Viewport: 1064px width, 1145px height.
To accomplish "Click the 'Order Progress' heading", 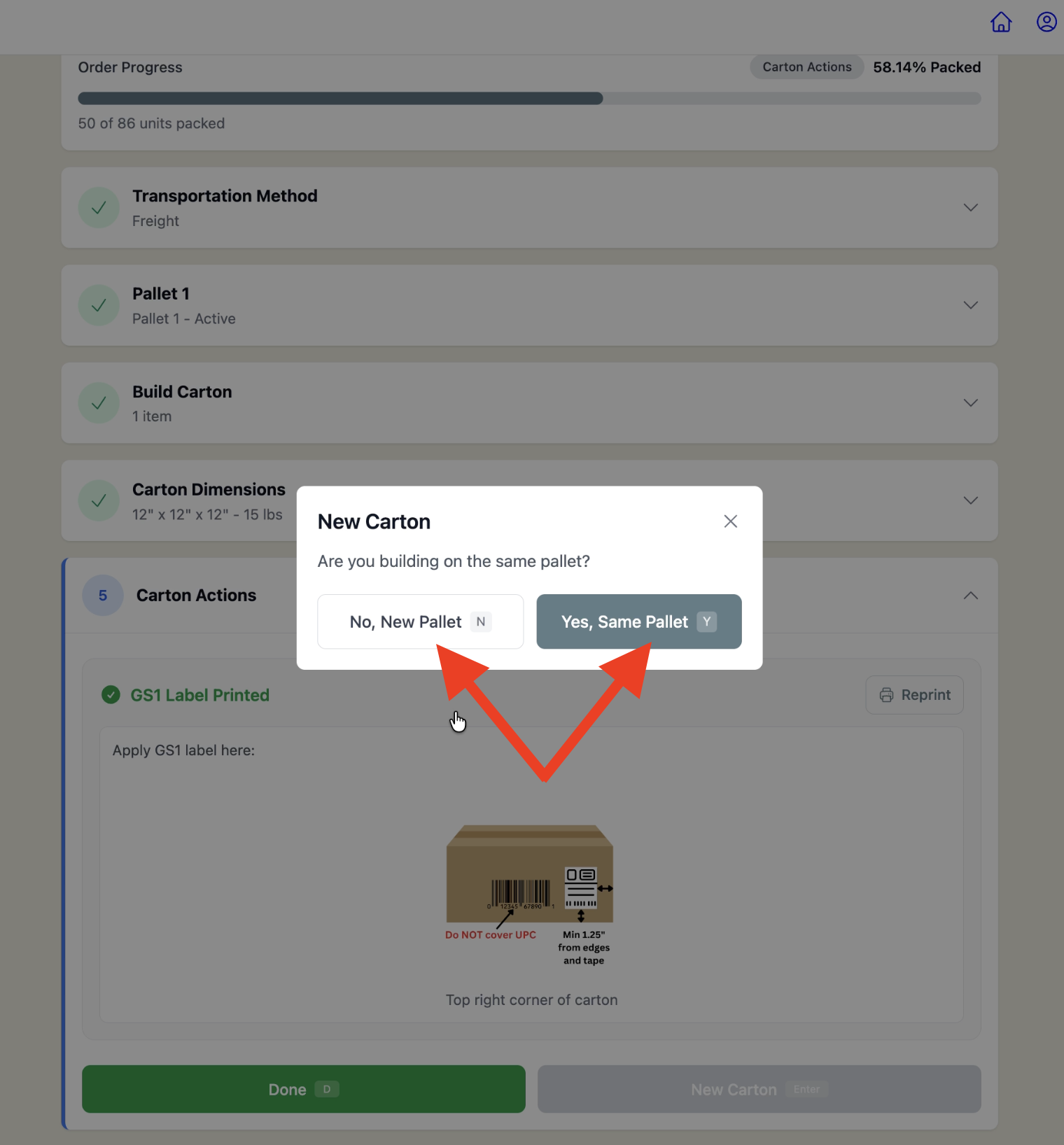I will [130, 67].
